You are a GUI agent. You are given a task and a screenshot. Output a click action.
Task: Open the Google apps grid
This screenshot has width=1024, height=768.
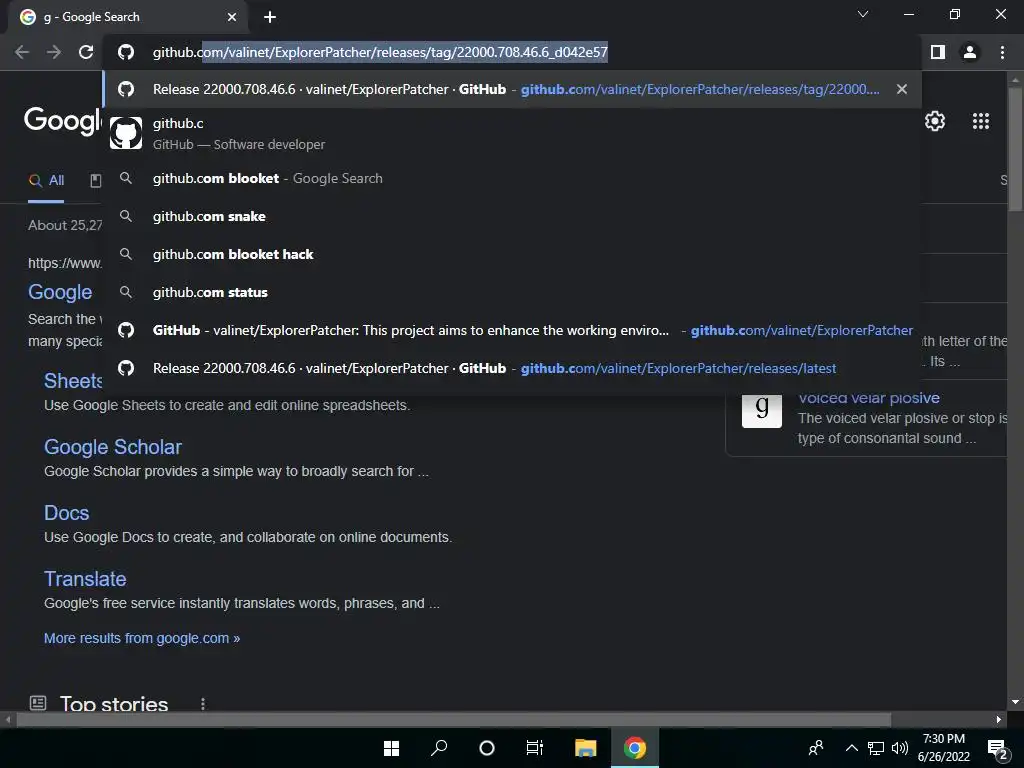980,121
